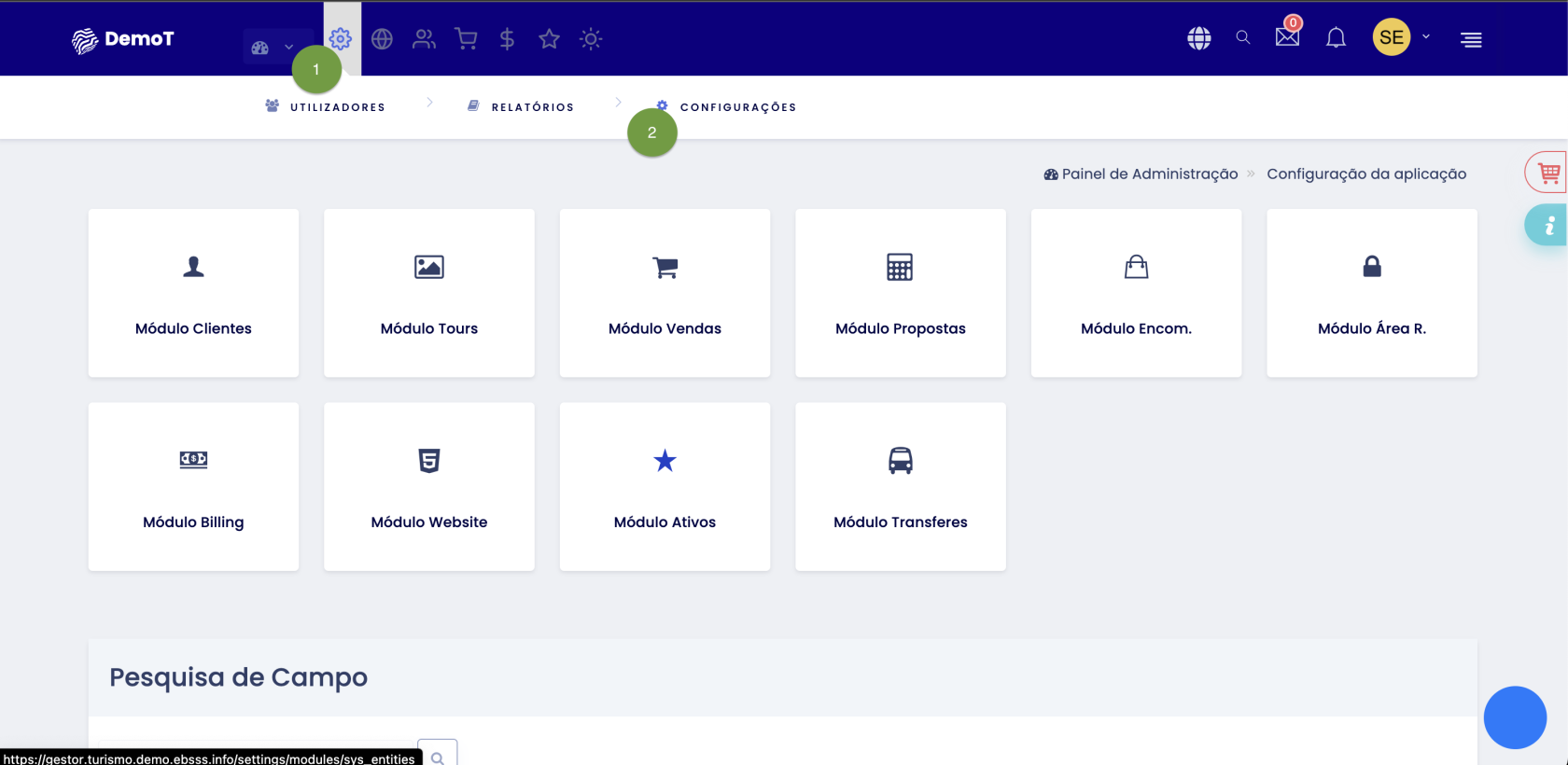1568x765 pixels.
Task: Open the Módulo Billing card
Action: pyautogui.click(x=193, y=487)
